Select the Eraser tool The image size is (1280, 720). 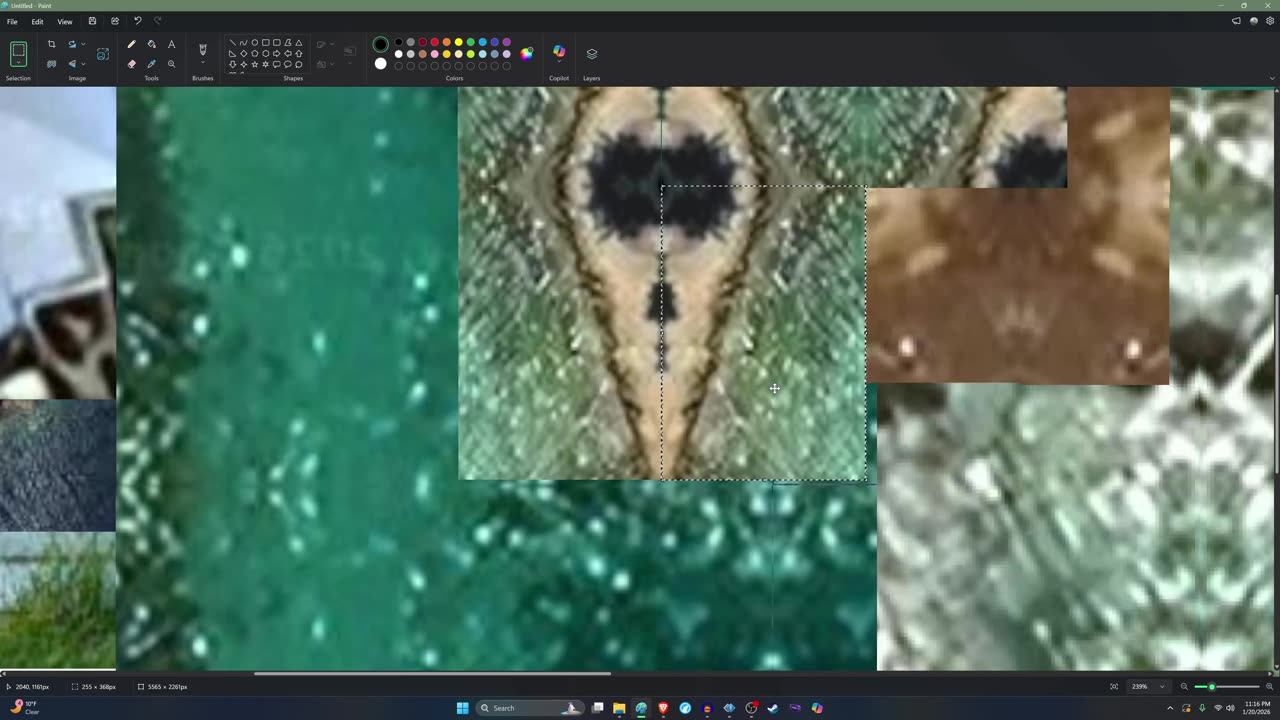pyautogui.click(x=131, y=64)
